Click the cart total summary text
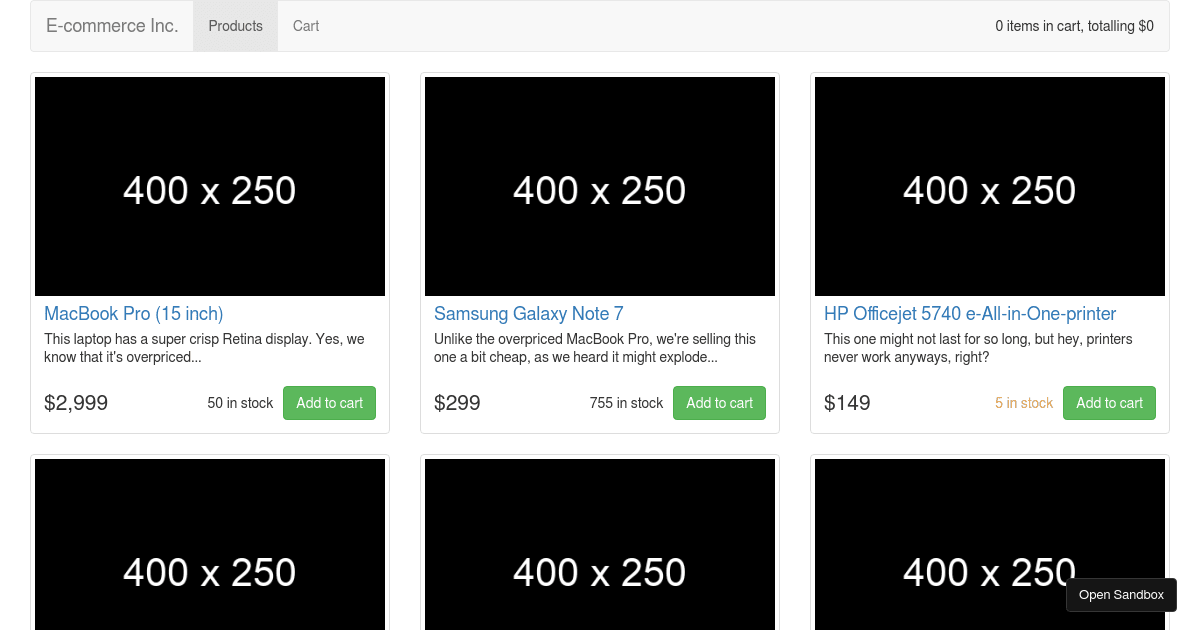1200x630 pixels. [x=1074, y=26]
